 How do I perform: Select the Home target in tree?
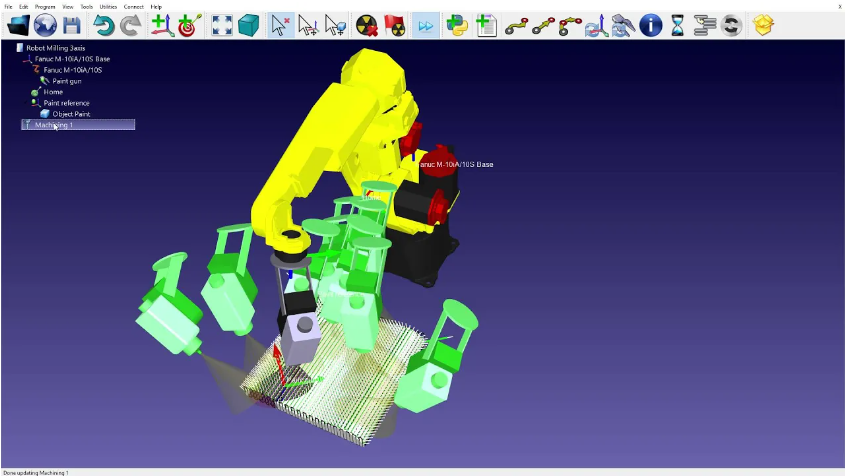point(53,92)
